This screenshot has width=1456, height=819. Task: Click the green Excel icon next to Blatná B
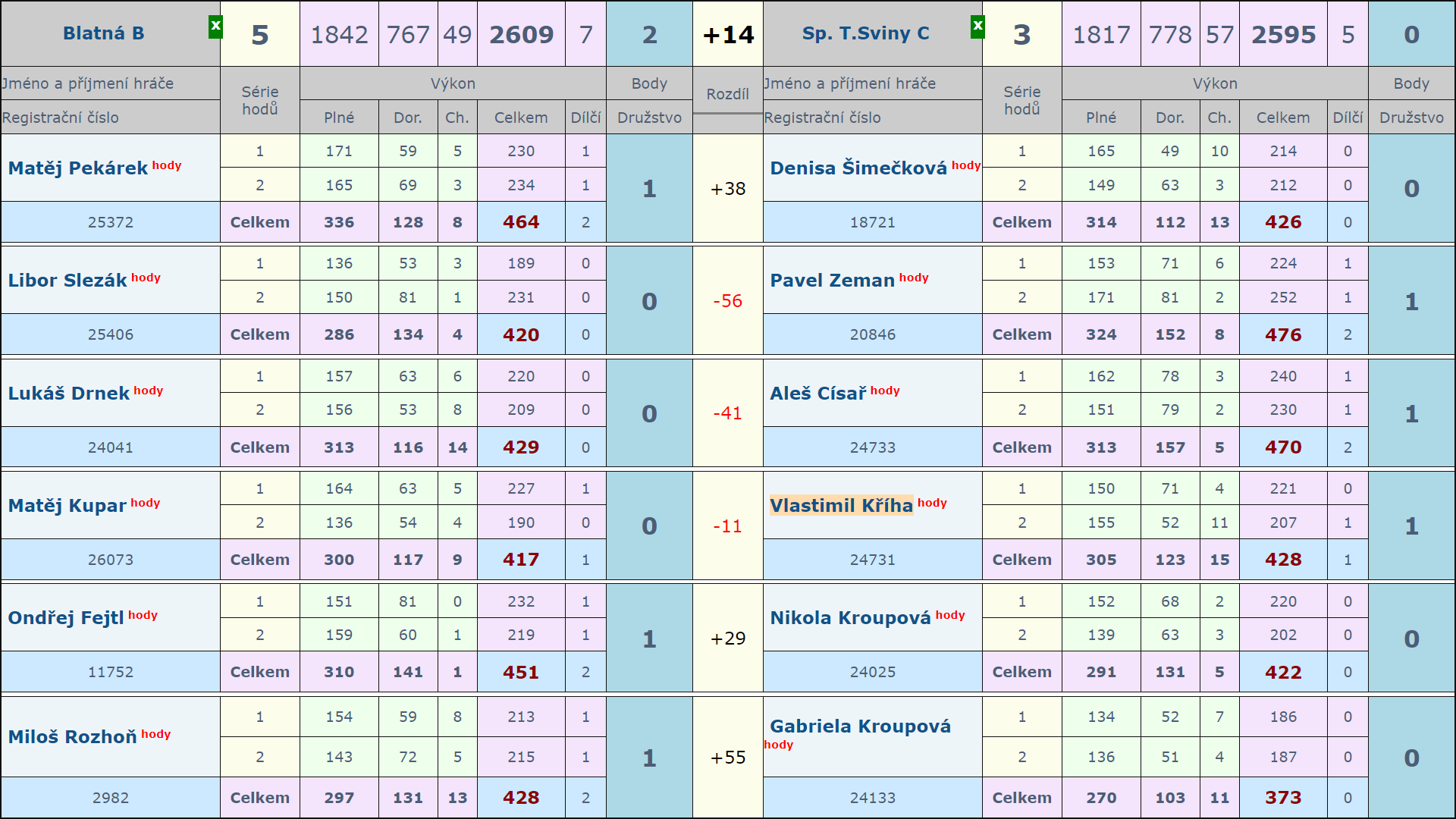coord(215,27)
